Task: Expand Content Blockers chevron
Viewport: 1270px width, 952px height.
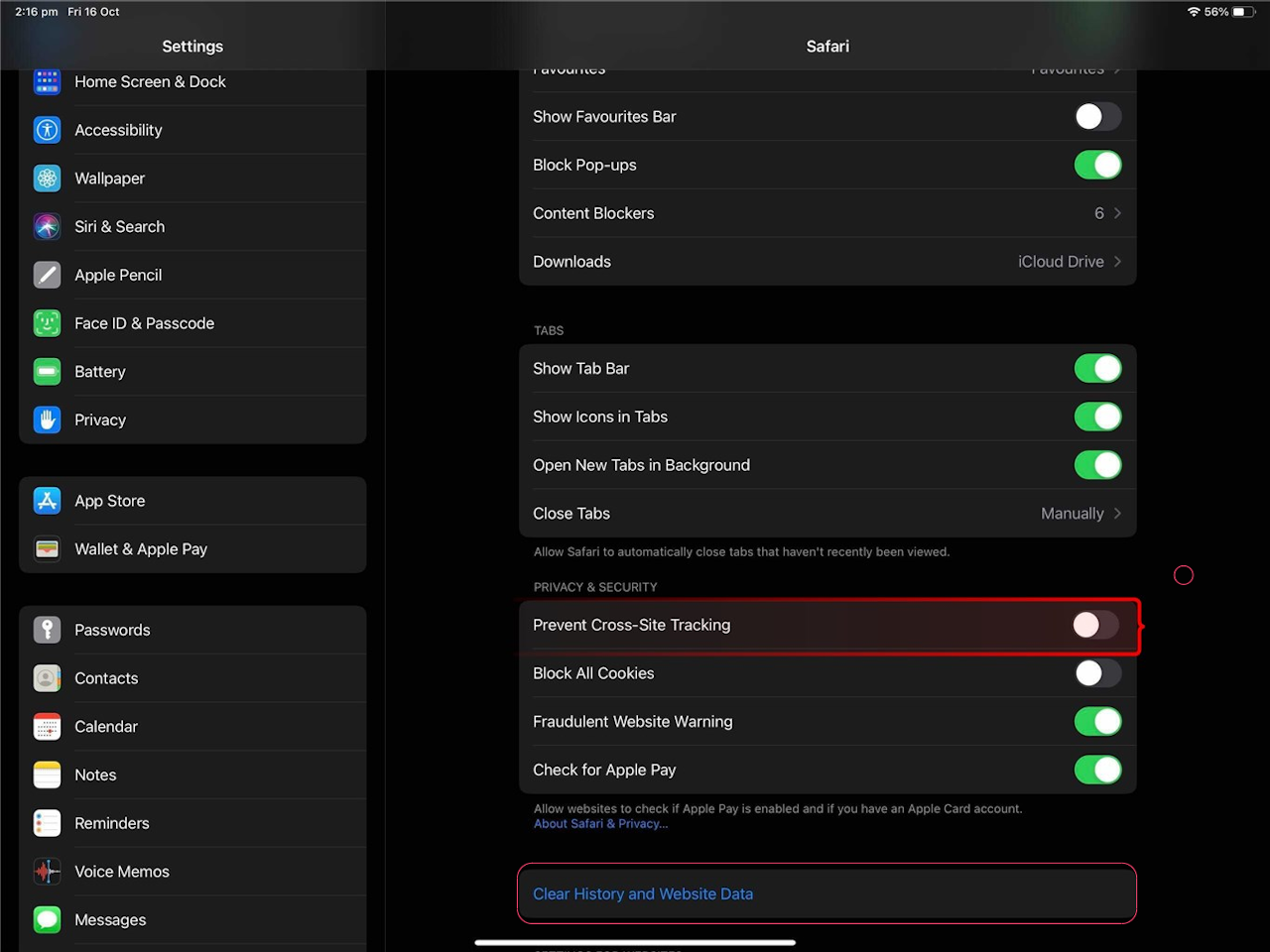Action: [x=1117, y=213]
